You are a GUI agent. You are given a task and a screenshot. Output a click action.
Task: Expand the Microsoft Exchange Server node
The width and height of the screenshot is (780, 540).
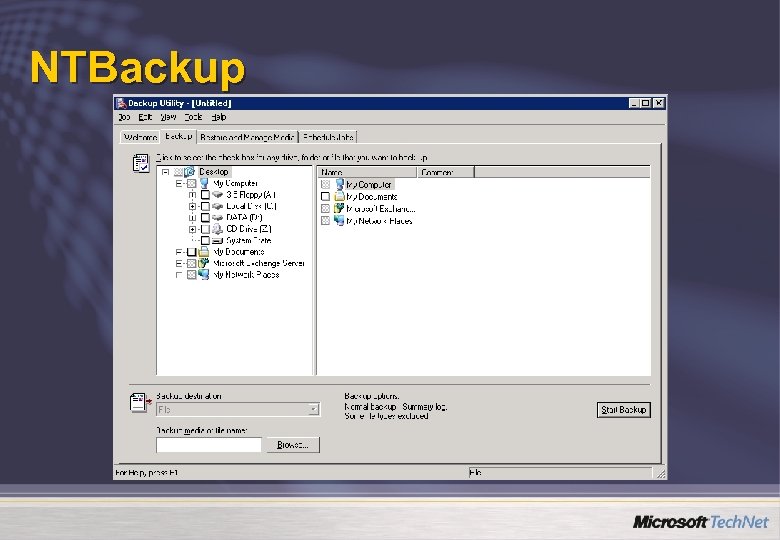click(x=179, y=264)
